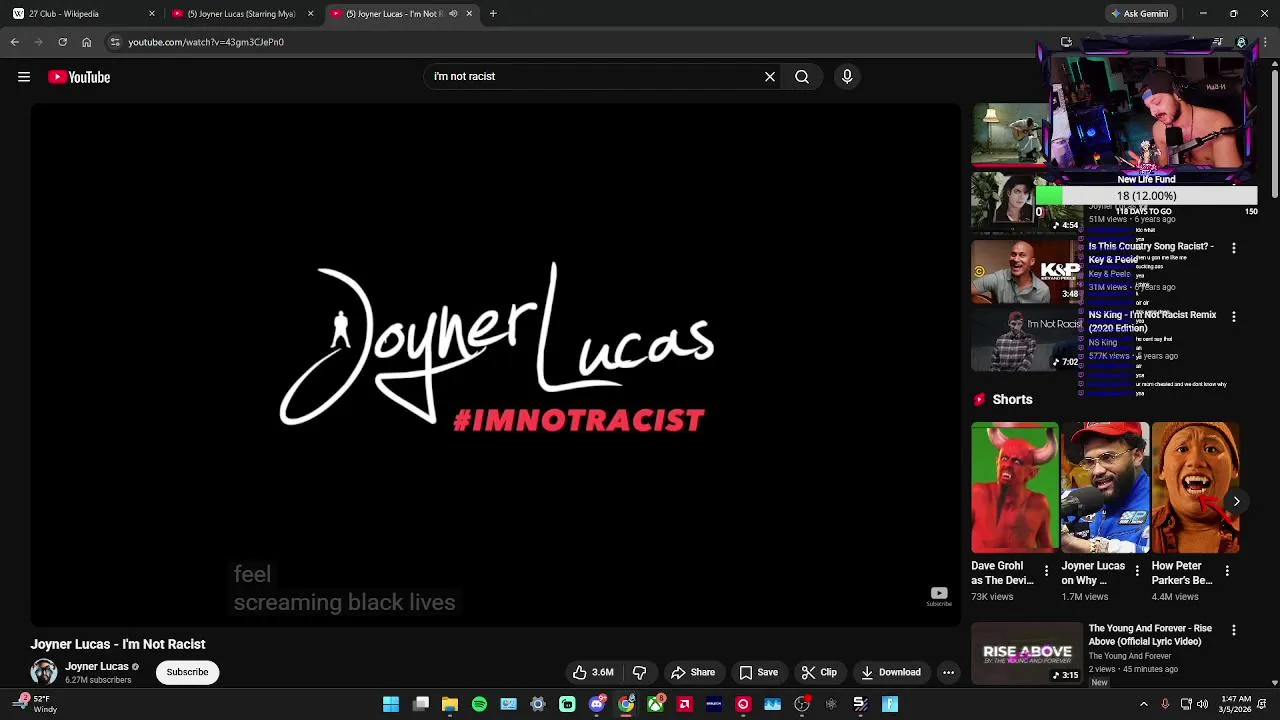Open Key & Peele country song video thumbnail
1280x720 pixels.
pyautogui.click(x=1027, y=271)
